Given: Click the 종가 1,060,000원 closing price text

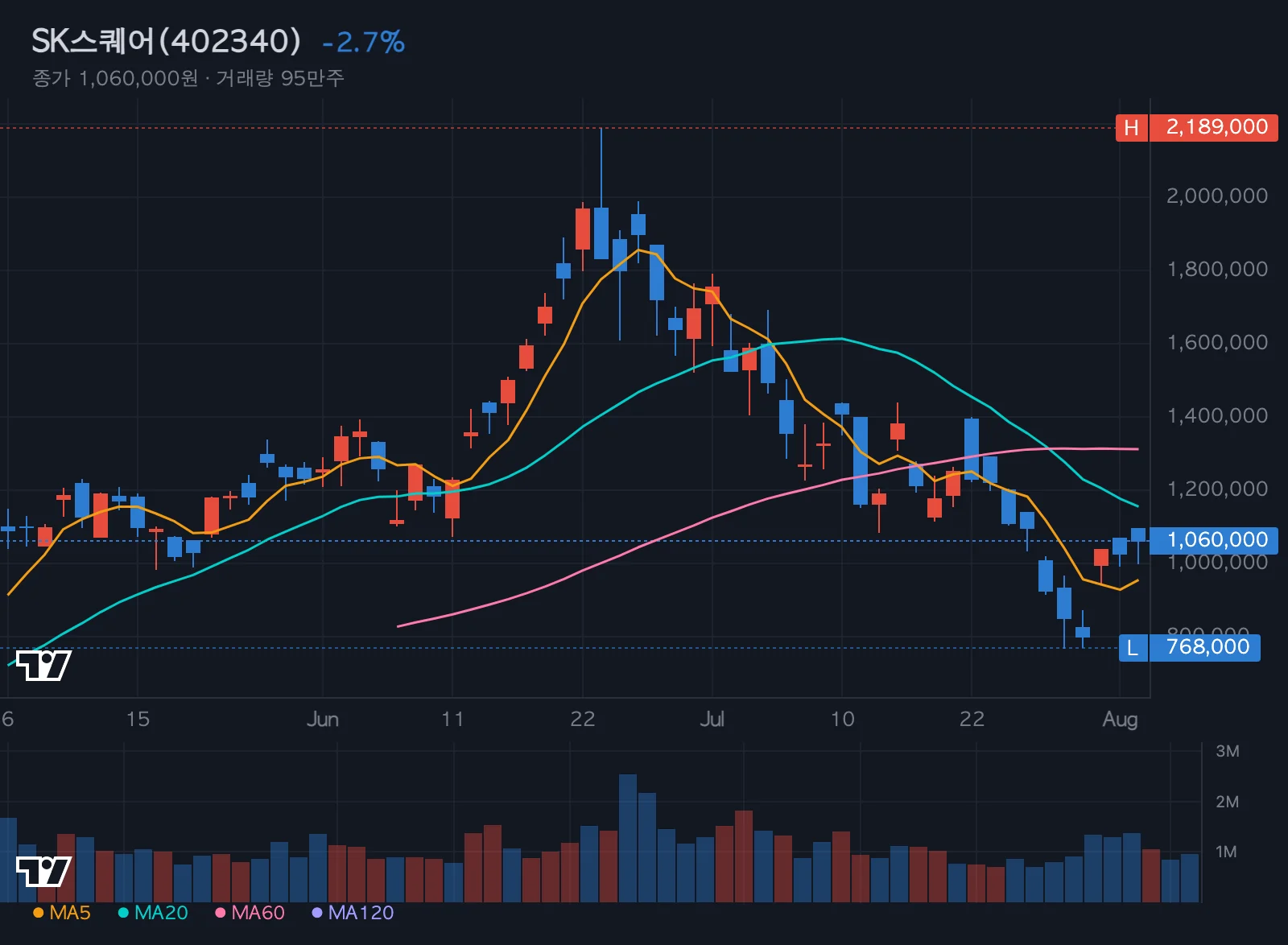Looking at the screenshot, I should (115, 78).
